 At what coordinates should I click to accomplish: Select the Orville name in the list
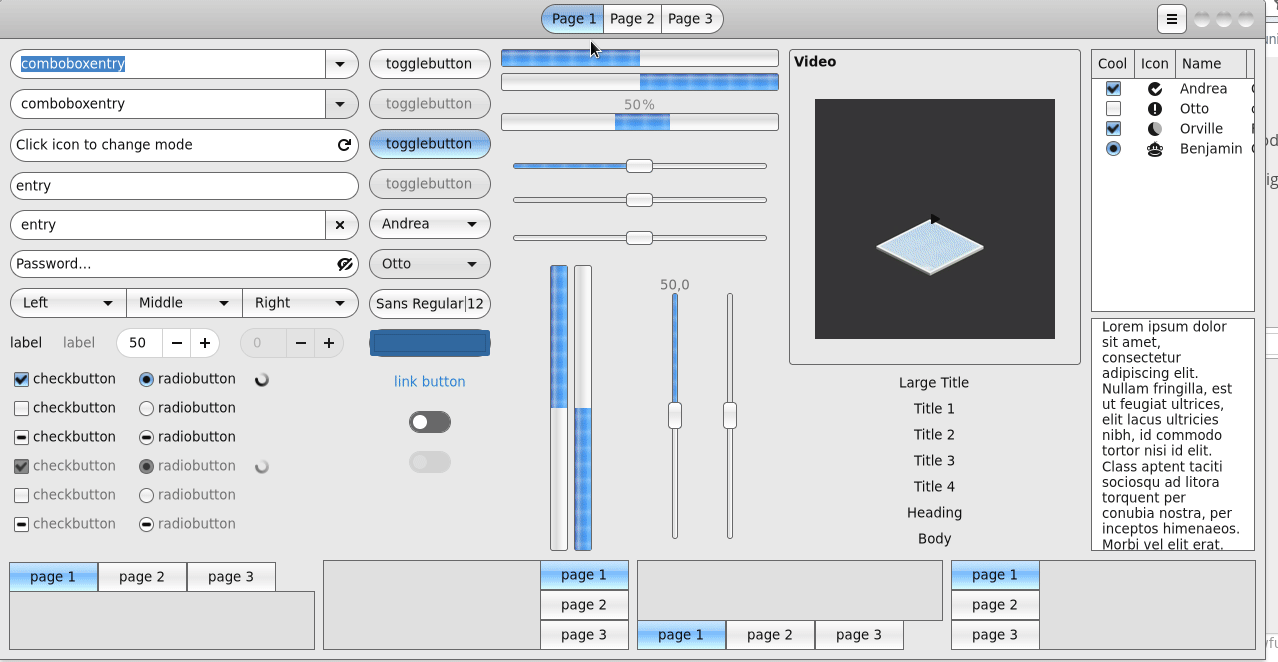click(1201, 129)
